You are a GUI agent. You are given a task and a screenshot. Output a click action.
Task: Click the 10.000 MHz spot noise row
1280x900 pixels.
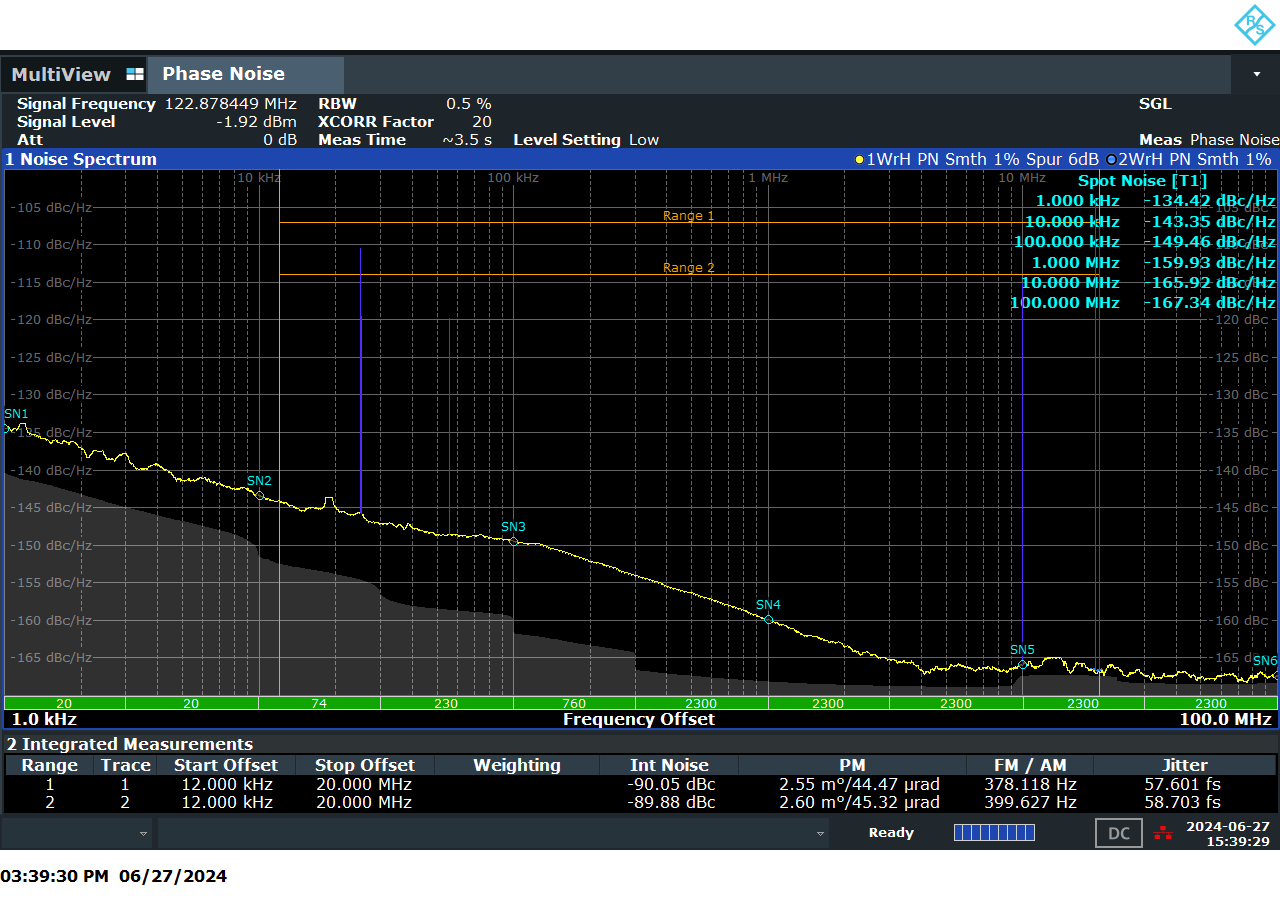[x=1148, y=283]
